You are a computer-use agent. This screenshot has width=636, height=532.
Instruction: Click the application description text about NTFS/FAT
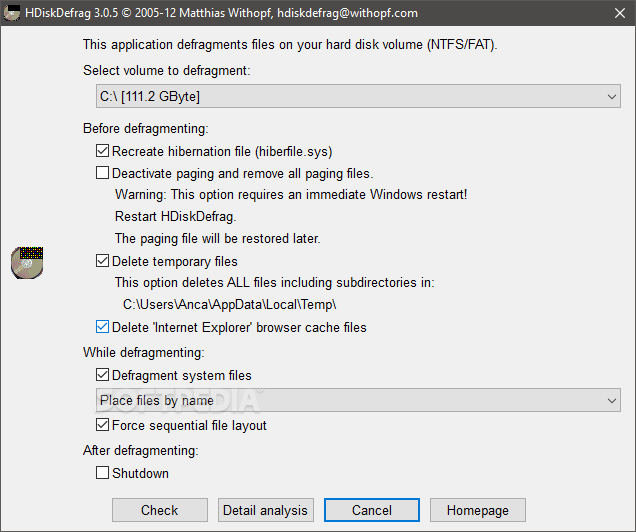tap(290, 44)
